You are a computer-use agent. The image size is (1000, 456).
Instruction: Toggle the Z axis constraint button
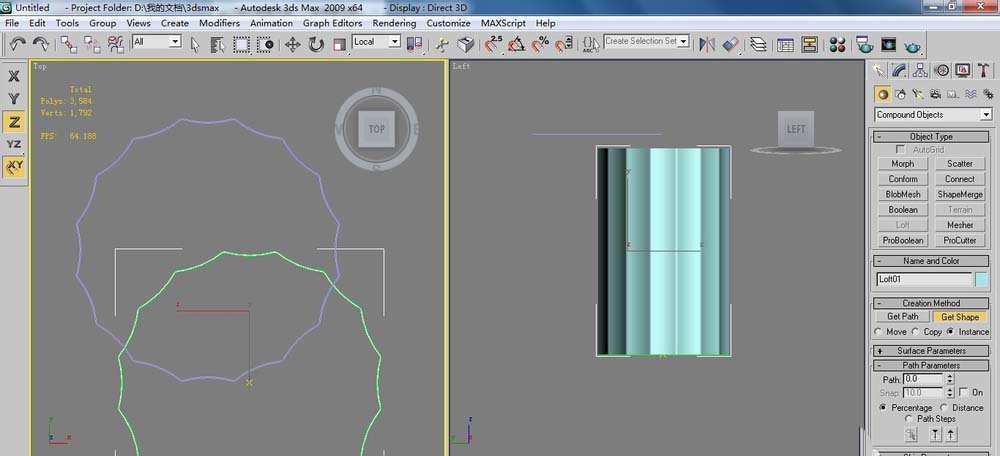[14, 122]
